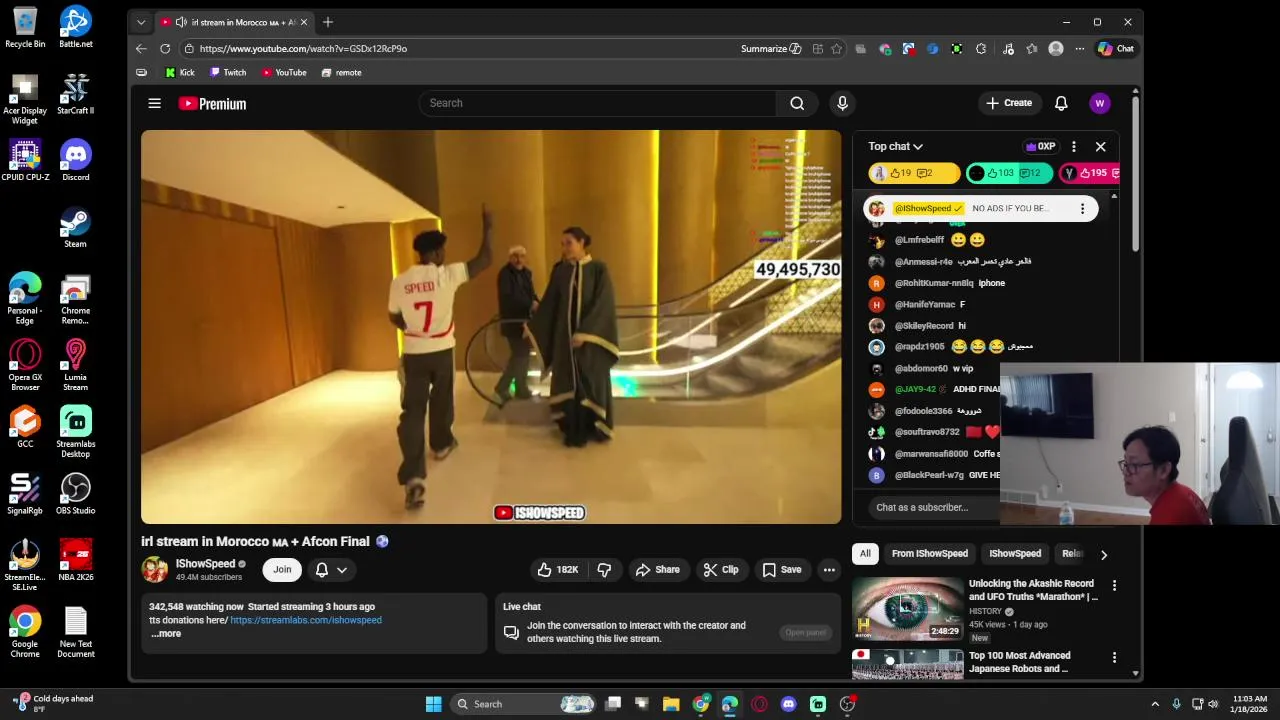Click the Windows taskbar Search box
The width and height of the screenshot is (1280, 720).
(x=523, y=704)
